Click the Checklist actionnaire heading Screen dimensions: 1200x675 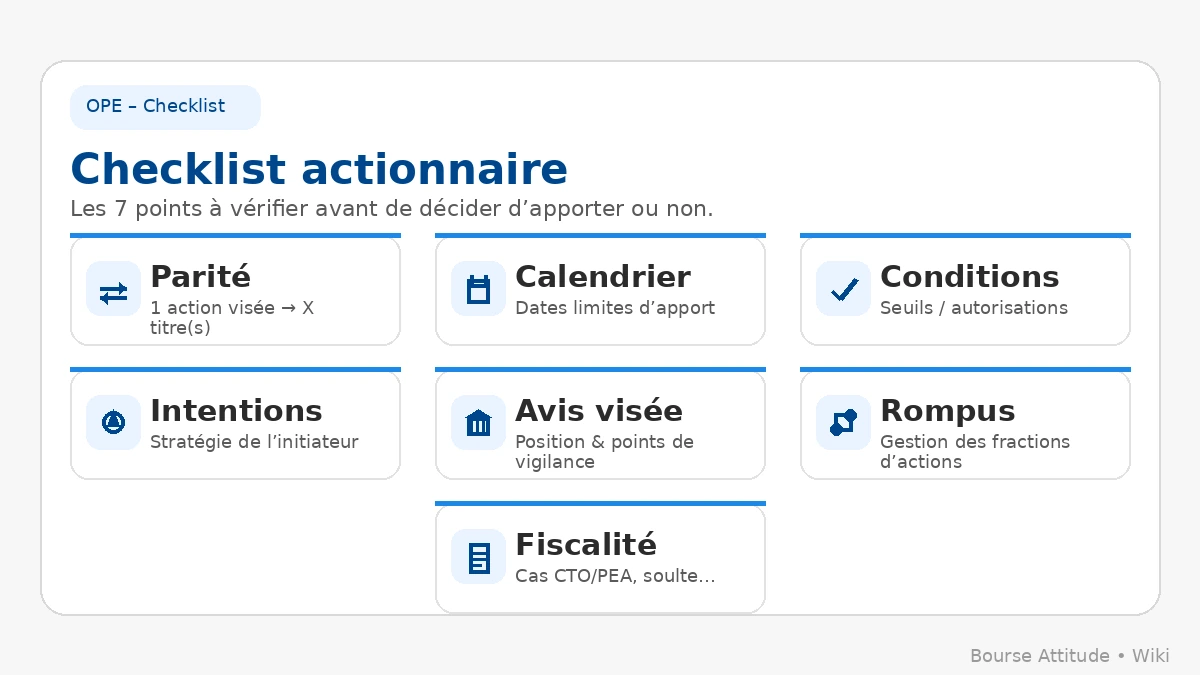coord(319,169)
